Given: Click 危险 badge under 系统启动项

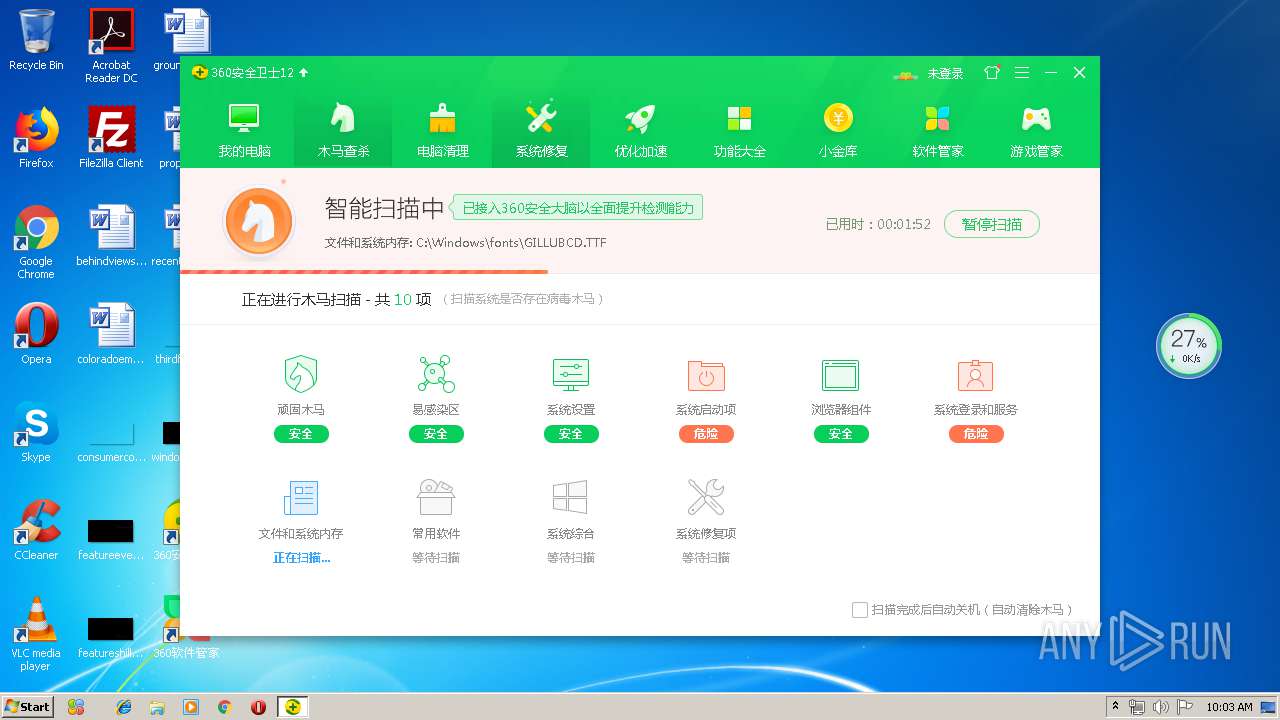Looking at the screenshot, I should coord(706,434).
